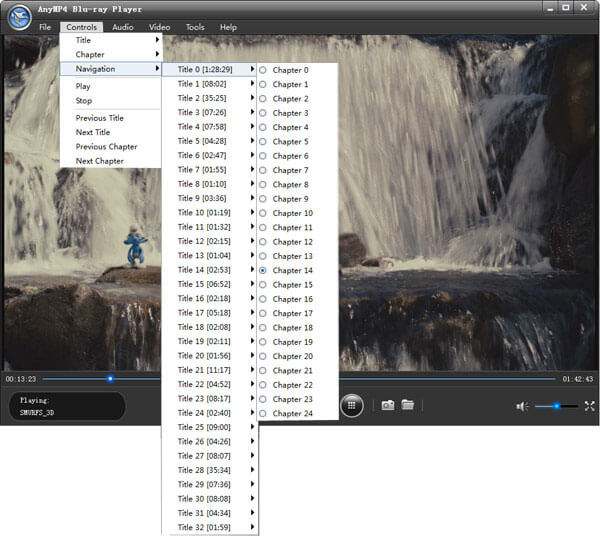Expand the Title 28 [35:34] submenu
Viewport: 600px width, 560px height.
pos(210,470)
